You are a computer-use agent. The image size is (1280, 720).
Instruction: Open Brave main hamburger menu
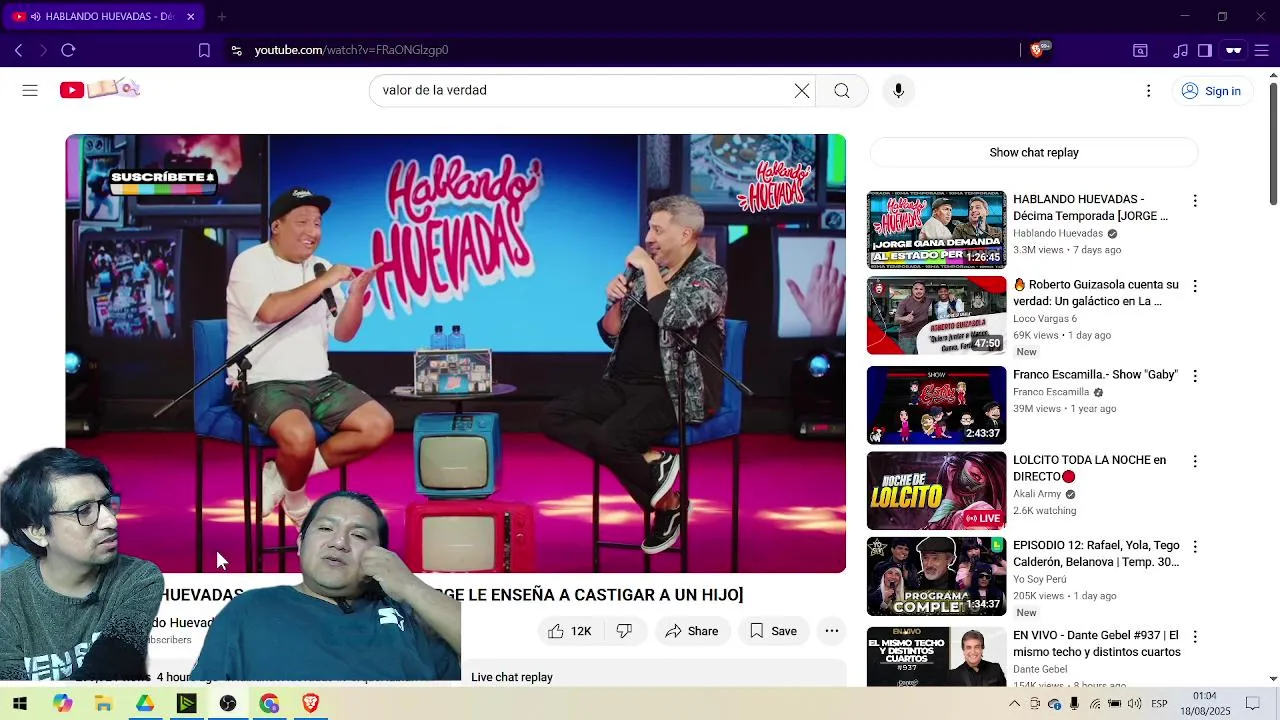click(x=1262, y=50)
